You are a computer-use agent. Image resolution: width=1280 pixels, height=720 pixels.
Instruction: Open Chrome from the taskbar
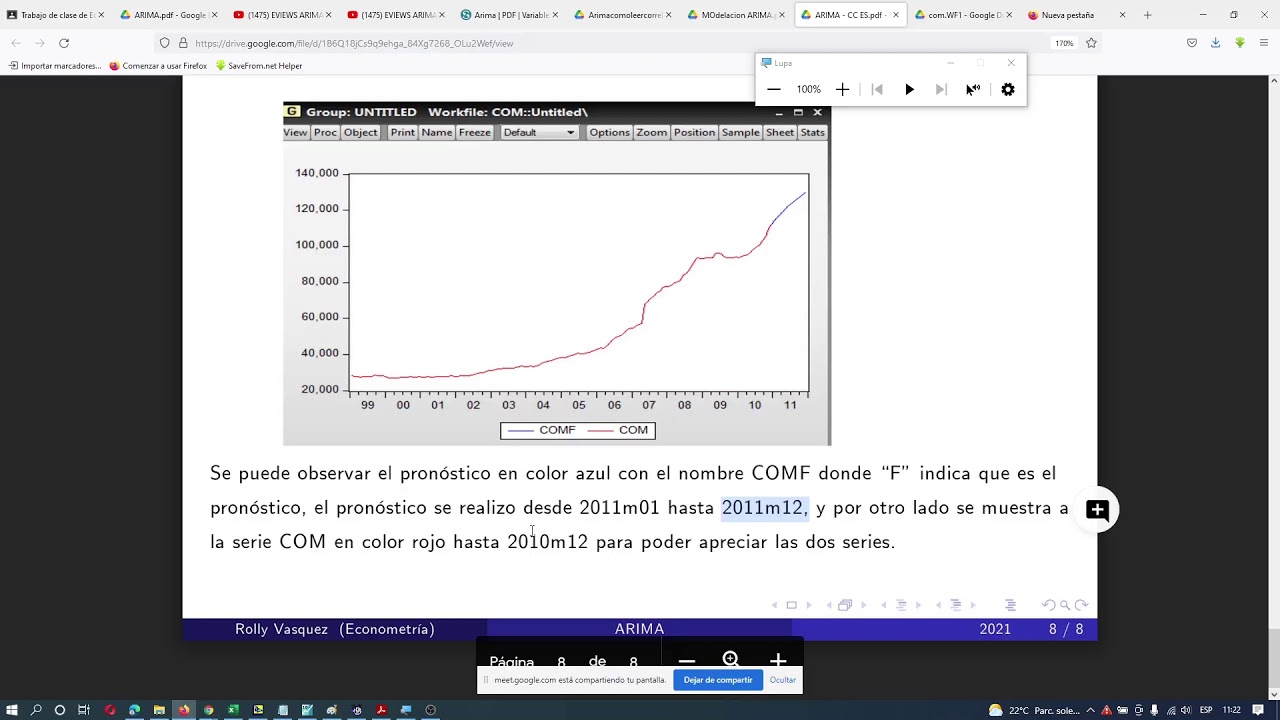[x=208, y=710]
